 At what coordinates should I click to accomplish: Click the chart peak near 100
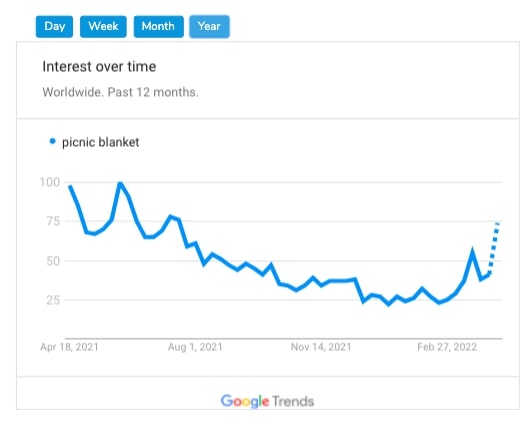pos(120,184)
